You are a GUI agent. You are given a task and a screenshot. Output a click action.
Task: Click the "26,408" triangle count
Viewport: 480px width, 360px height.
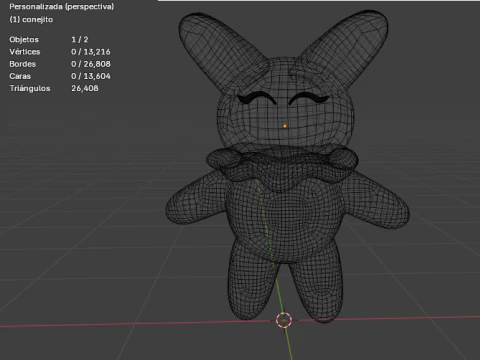pyautogui.click(x=85, y=88)
